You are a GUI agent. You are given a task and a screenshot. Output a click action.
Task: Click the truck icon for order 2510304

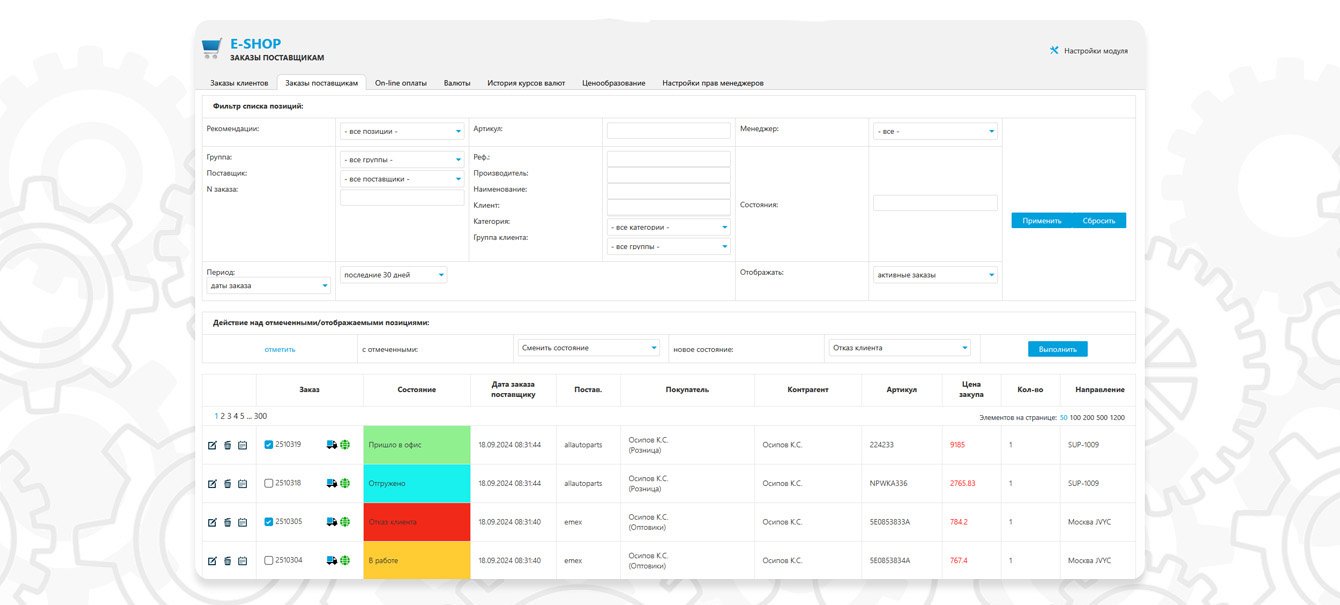click(332, 560)
